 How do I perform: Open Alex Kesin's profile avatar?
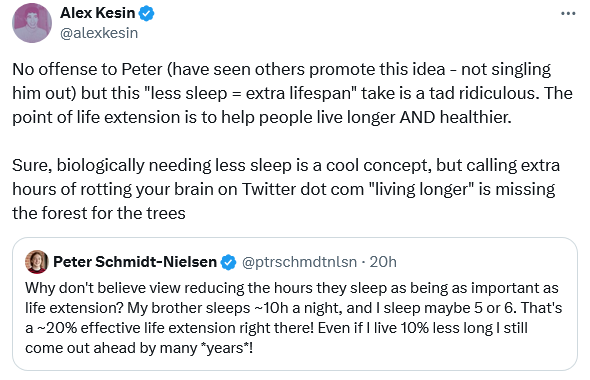point(32,23)
